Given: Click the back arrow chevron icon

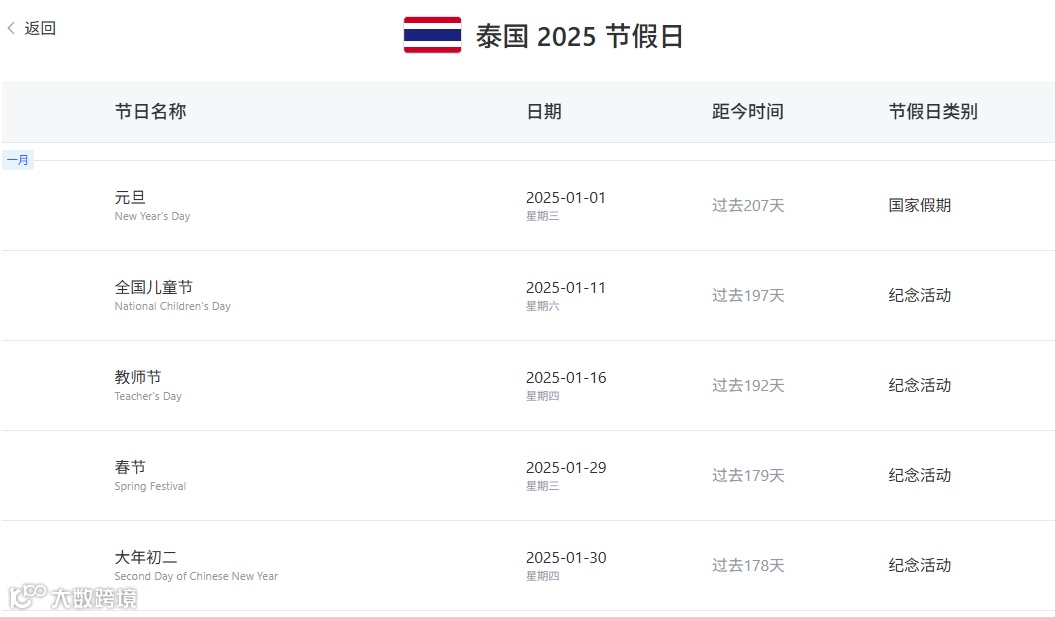Looking at the screenshot, I should click(x=11, y=29).
